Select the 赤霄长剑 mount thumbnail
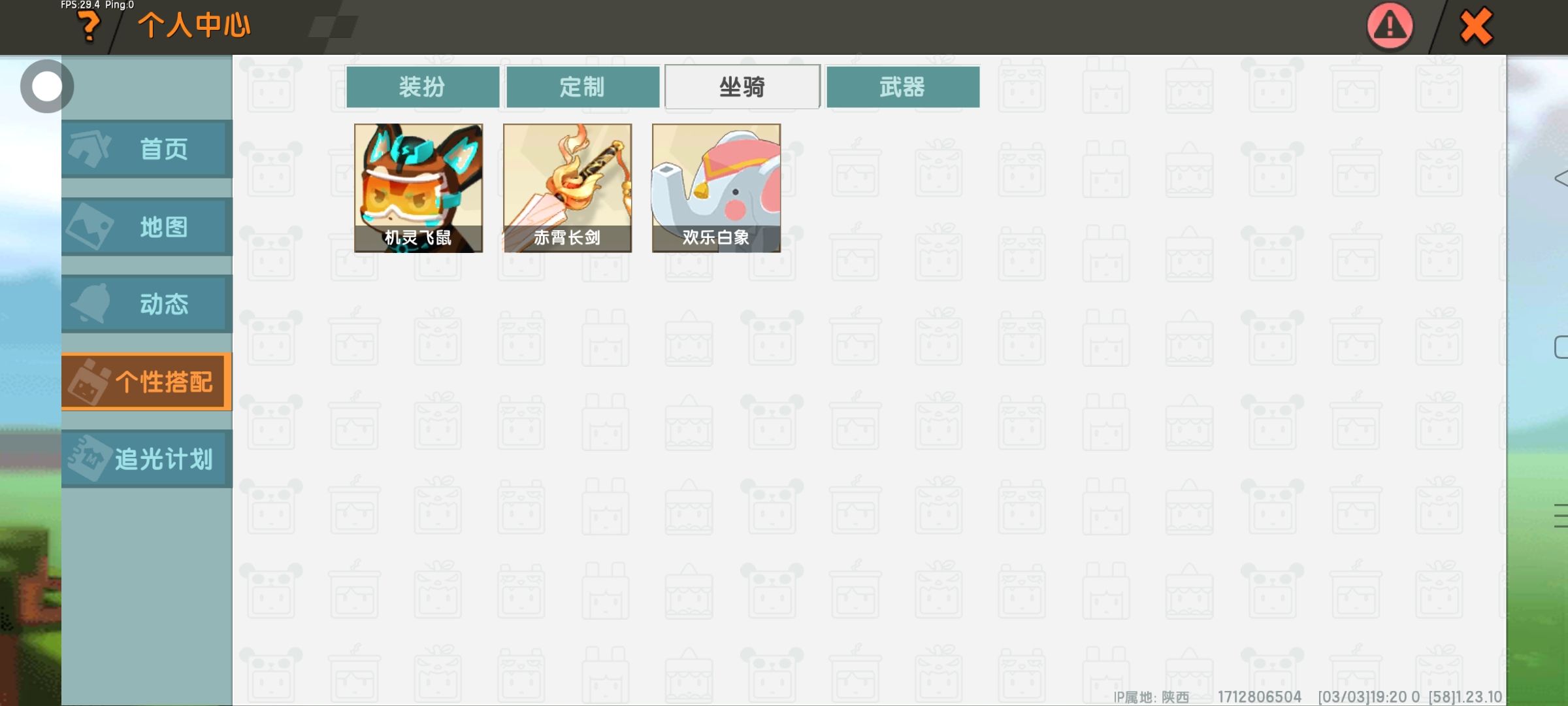 [x=567, y=188]
